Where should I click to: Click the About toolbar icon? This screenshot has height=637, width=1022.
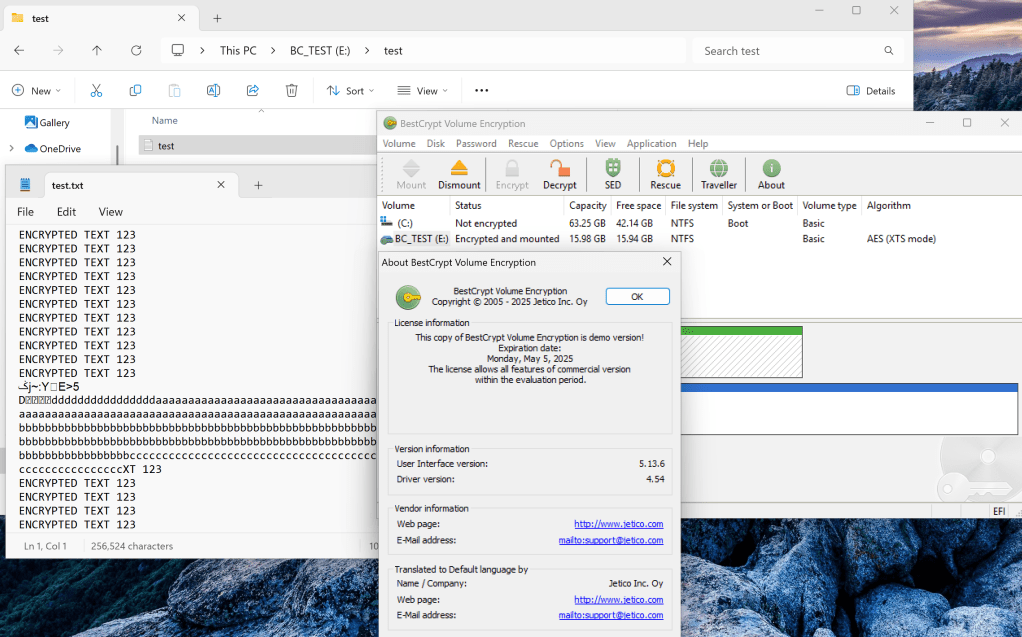coord(771,173)
